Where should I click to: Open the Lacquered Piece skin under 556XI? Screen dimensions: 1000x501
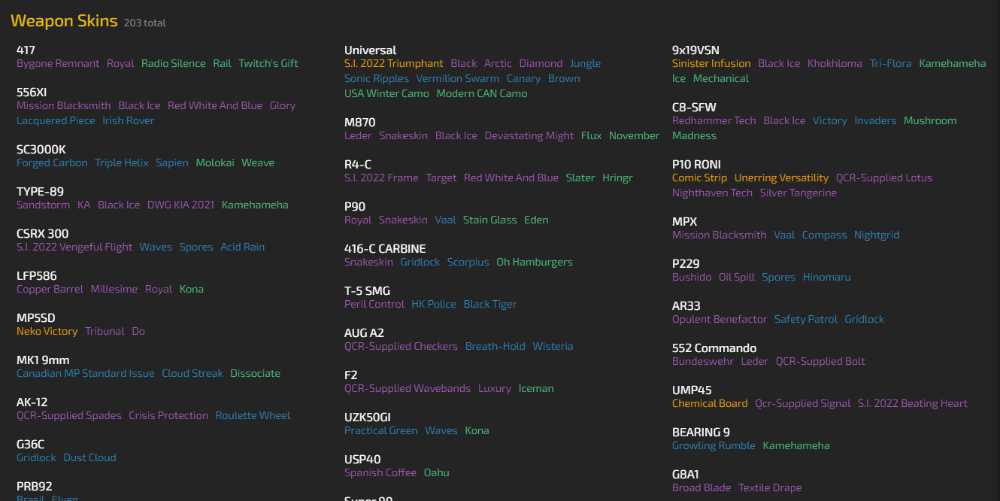pyautogui.click(x=55, y=120)
